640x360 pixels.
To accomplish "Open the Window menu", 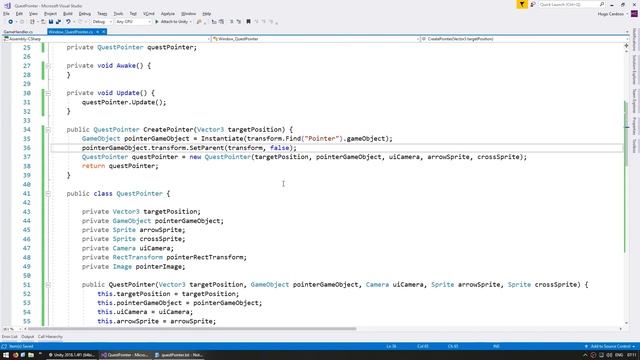I will point(188,14).
